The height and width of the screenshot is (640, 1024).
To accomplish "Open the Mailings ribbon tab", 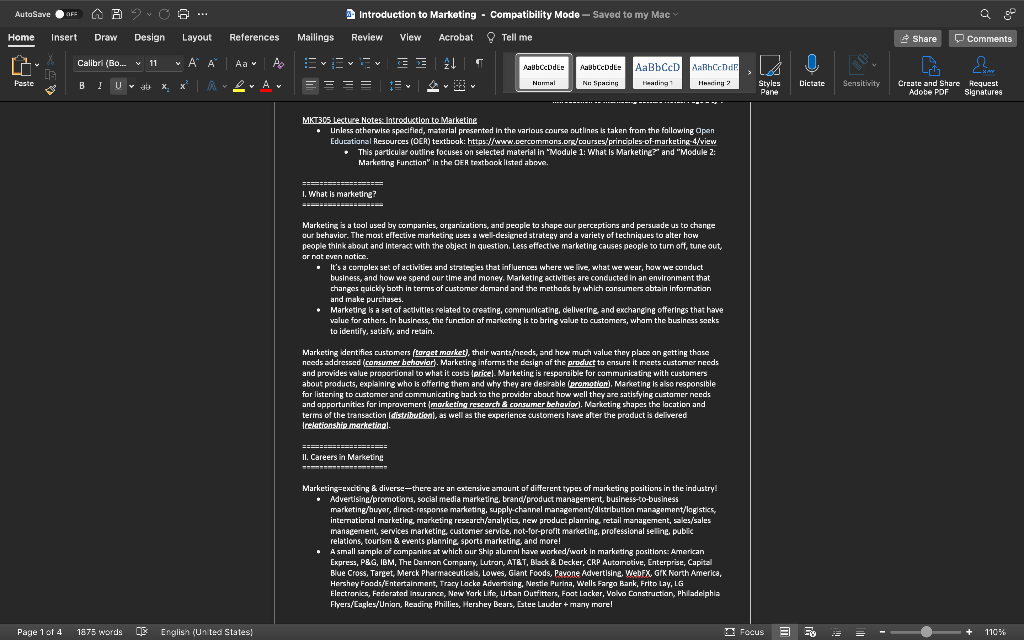I will point(315,37).
